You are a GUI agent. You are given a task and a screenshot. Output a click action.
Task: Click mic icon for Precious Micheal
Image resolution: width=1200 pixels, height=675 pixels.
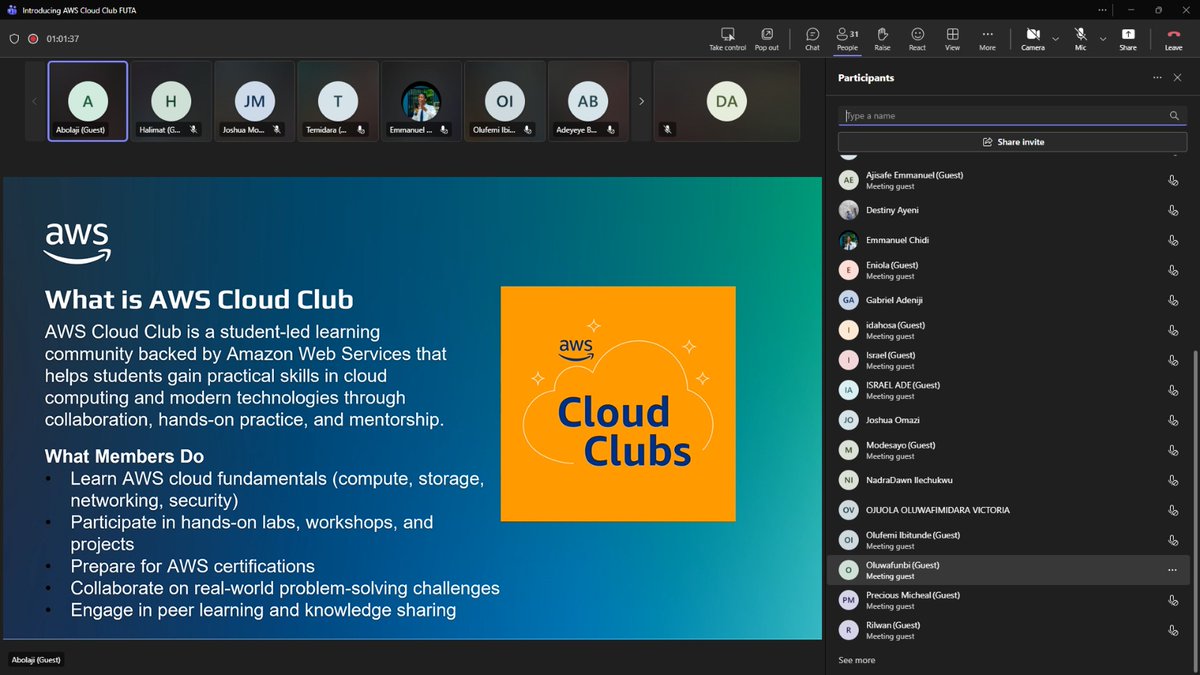click(1172, 601)
